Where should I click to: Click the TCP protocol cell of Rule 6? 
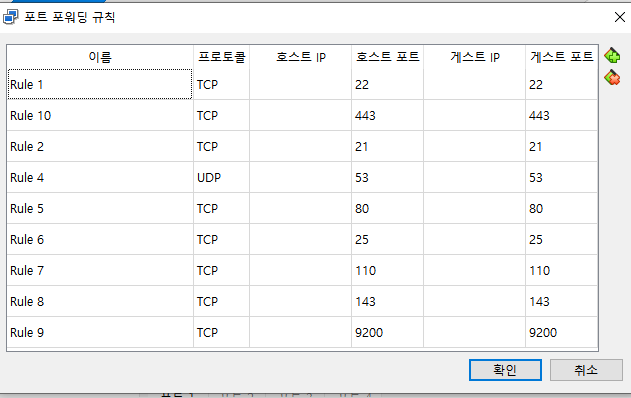[221, 239]
